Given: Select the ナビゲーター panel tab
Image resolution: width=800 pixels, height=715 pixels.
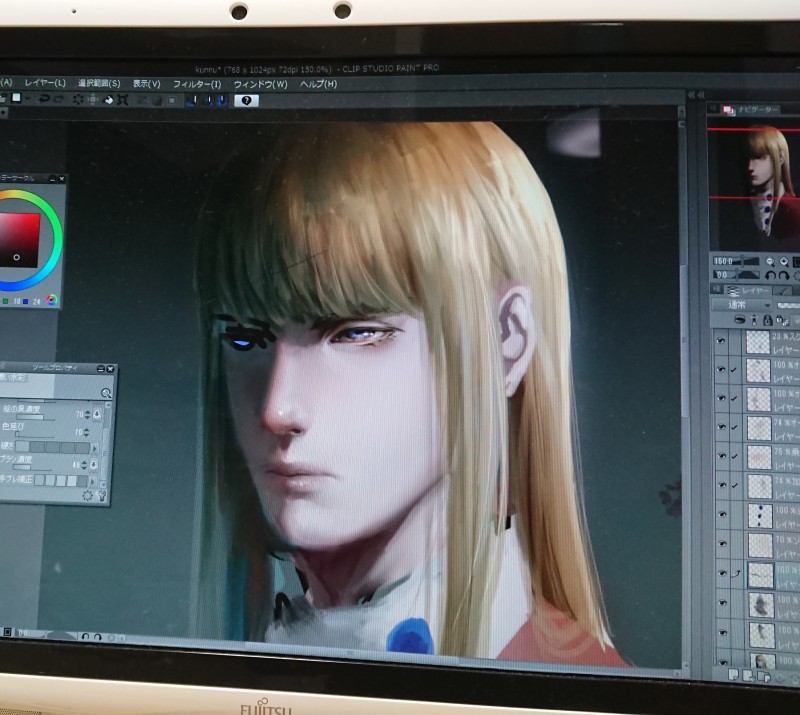Looking at the screenshot, I should point(750,110).
